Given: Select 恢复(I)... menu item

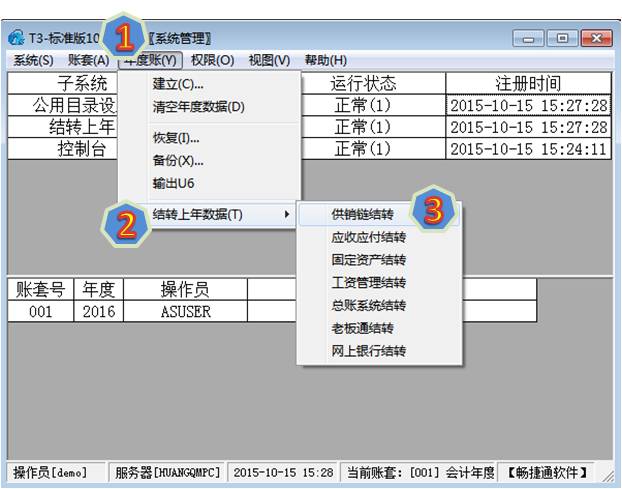Looking at the screenshot, I should tap(175, 138).
